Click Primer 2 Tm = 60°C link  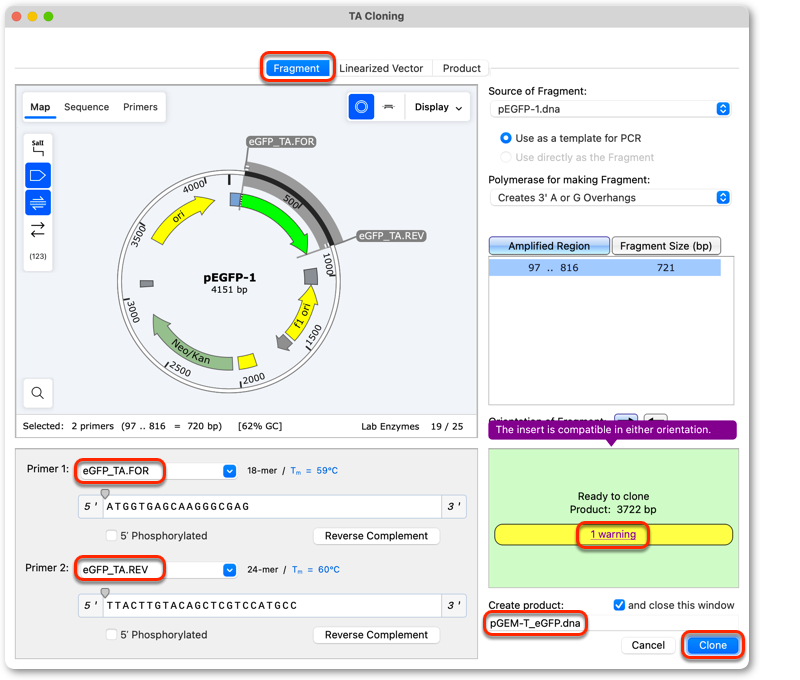click(x=316, y=570)
